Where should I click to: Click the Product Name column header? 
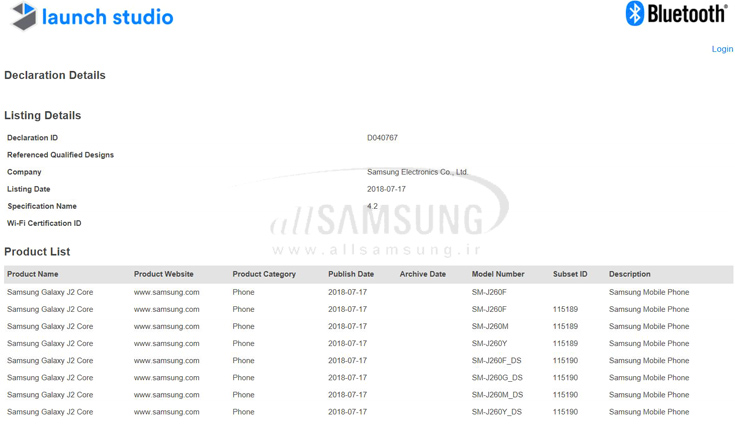pos(33,274)
